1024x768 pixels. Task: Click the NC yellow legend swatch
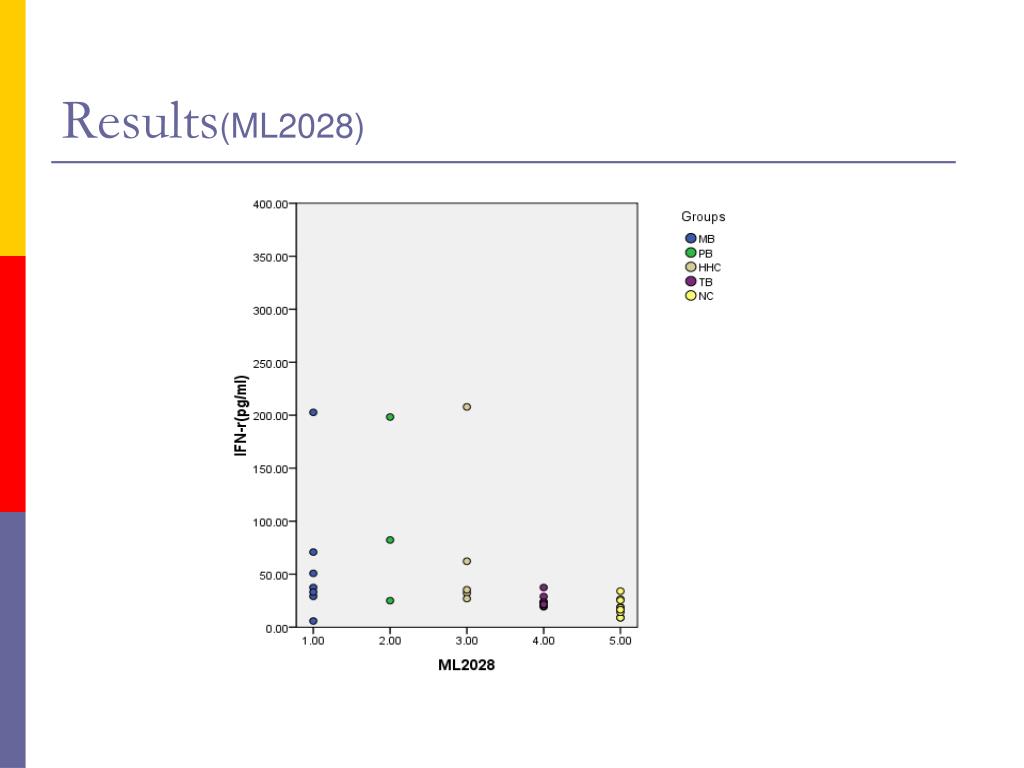pos(690,296)
